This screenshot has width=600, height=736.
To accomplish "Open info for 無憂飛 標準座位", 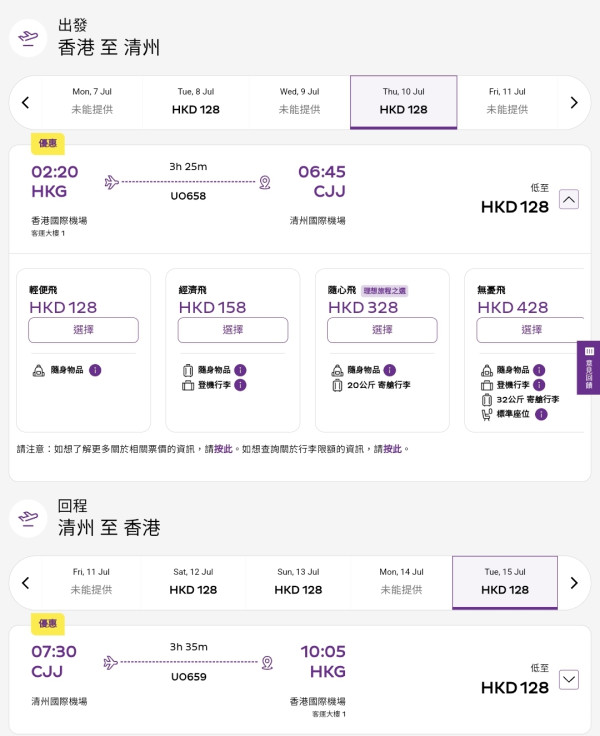I will pyautogui.click(x=541, y=414).
